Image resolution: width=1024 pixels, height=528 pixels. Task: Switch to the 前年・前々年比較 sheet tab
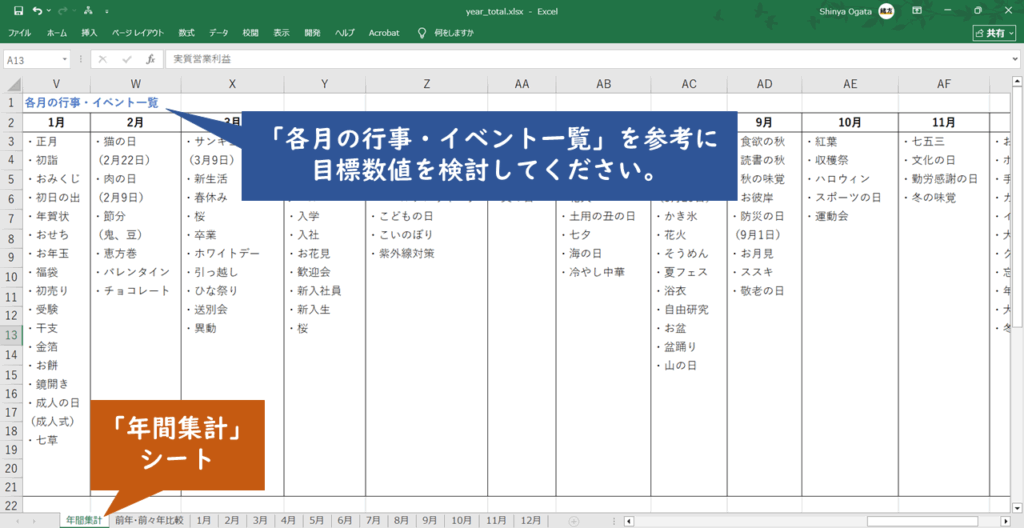coord(149,520)
